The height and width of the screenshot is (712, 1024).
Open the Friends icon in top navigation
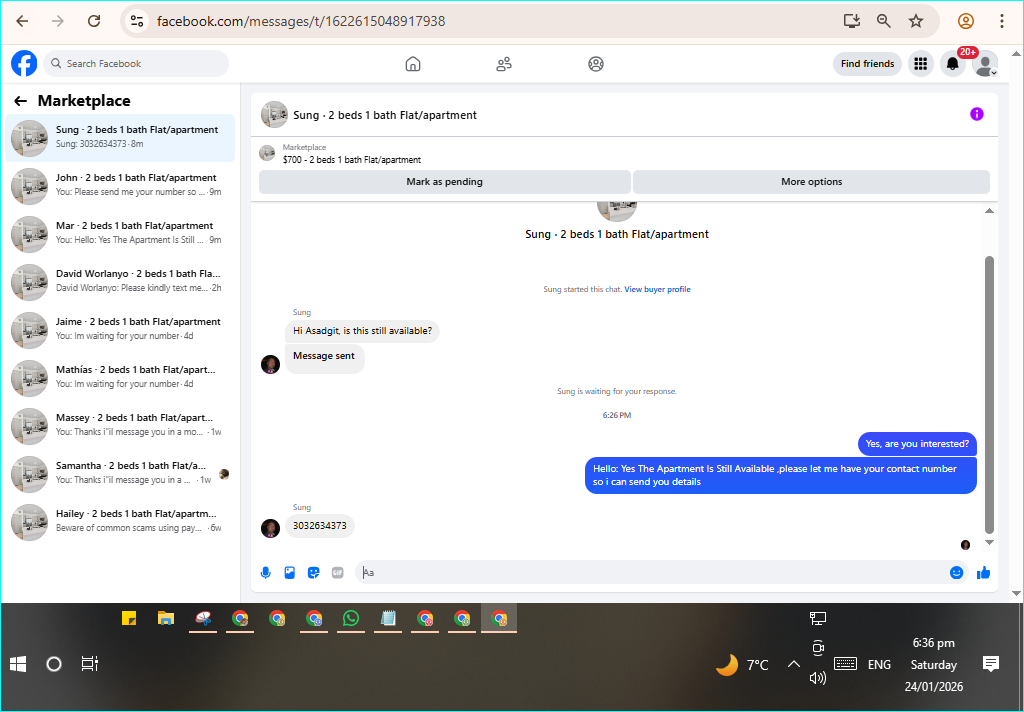pos(504,64)
